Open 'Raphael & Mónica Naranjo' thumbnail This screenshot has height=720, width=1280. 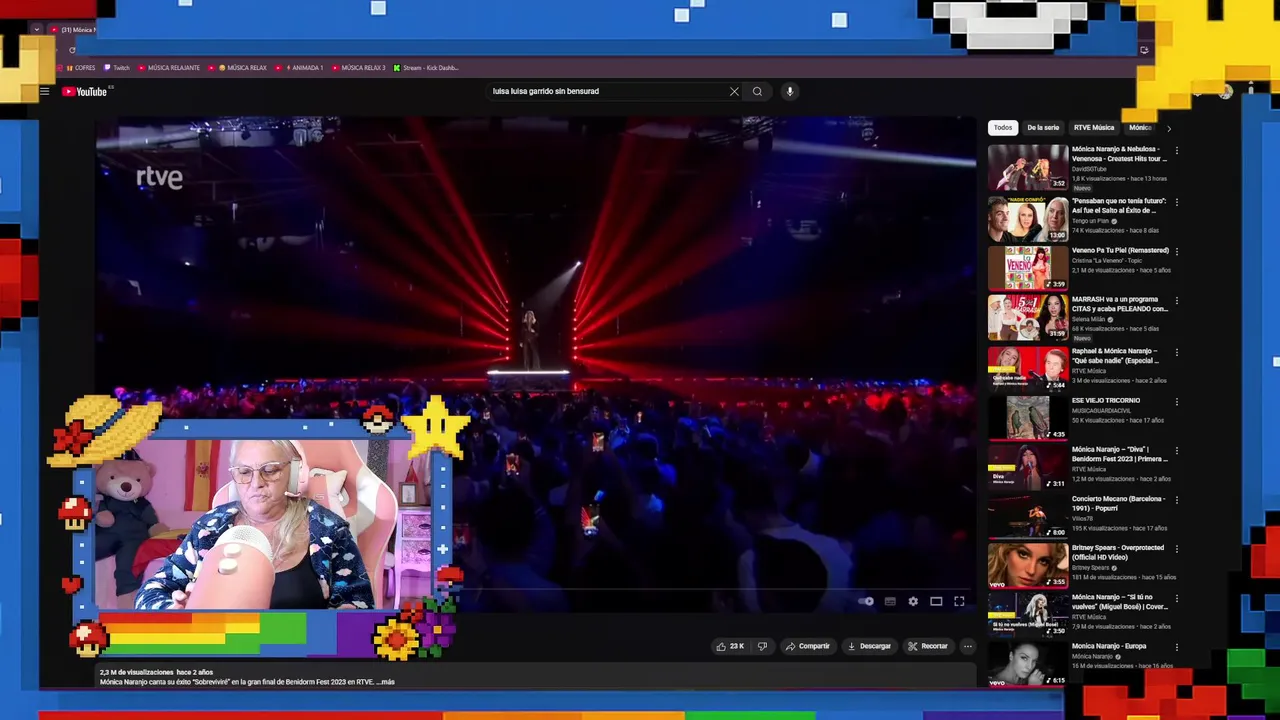[1028, 368]
